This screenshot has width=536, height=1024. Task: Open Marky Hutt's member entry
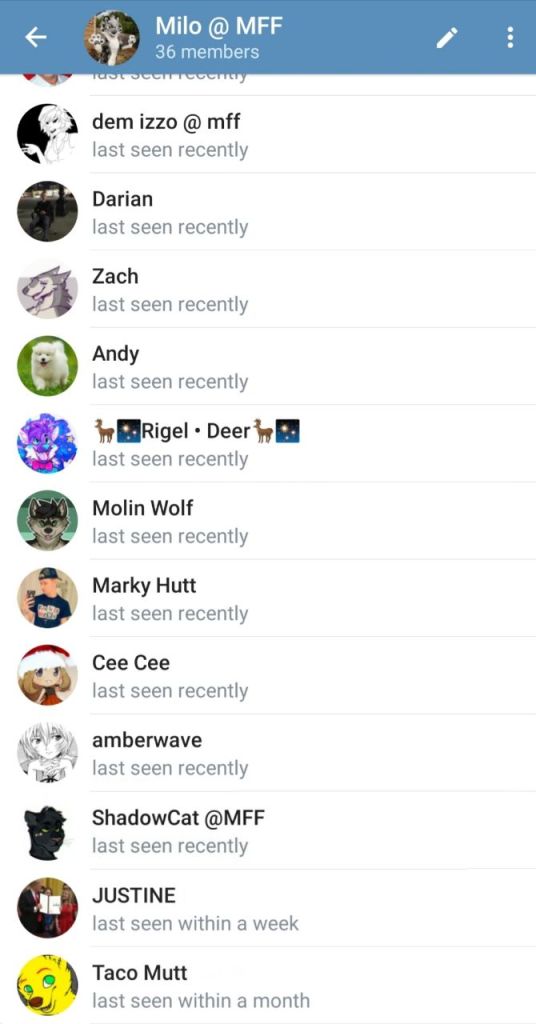click(268, 598)
